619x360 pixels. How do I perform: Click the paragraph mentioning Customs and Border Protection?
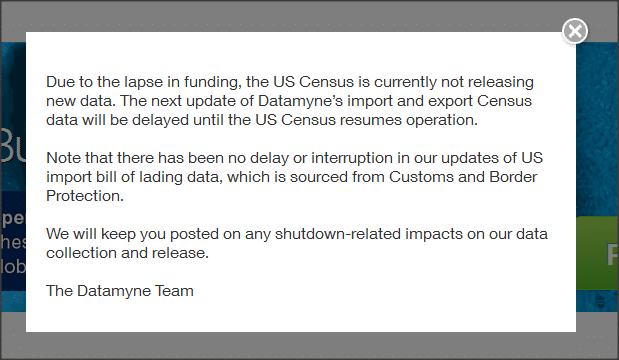[294, 176]
